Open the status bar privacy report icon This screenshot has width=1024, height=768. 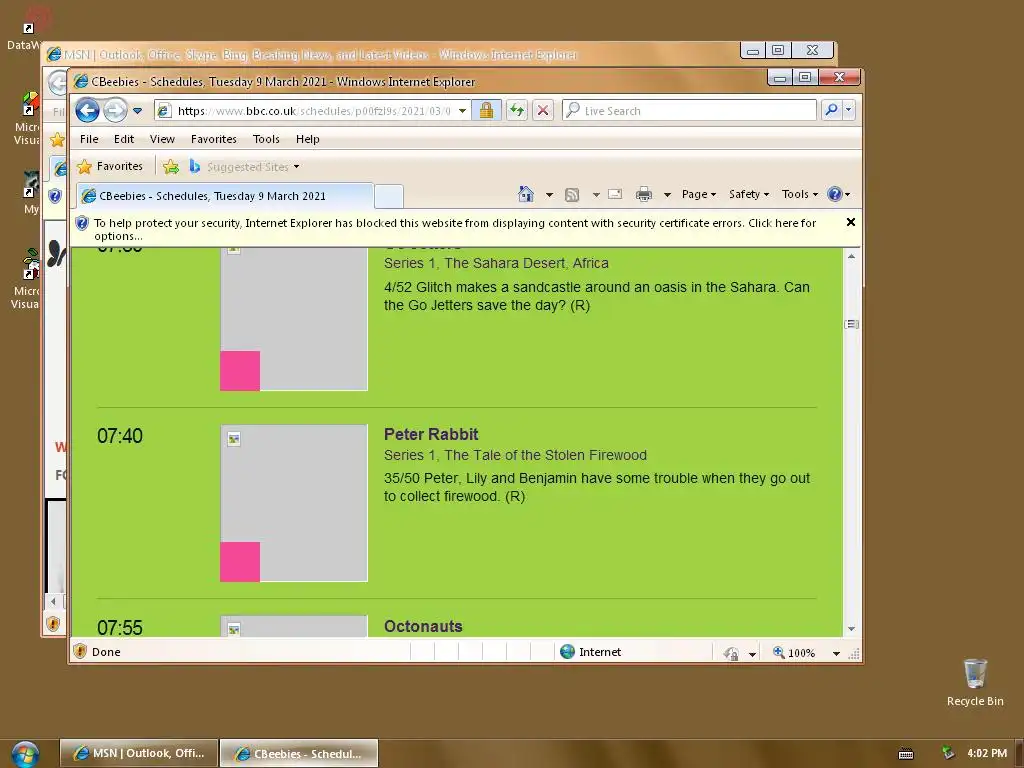[731, 652]
